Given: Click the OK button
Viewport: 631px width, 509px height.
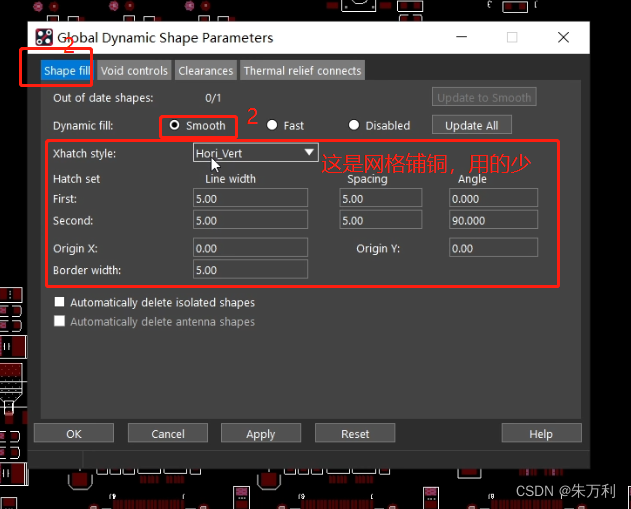Looking at the screenshot, I should 74,434.
